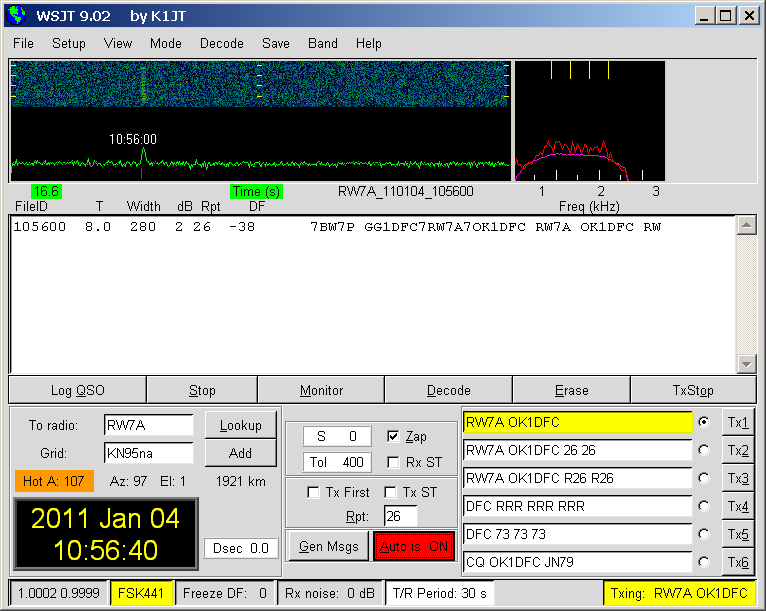
Task: Click the WSJT globe icon in title bar
Action: [x=16, y=15]
